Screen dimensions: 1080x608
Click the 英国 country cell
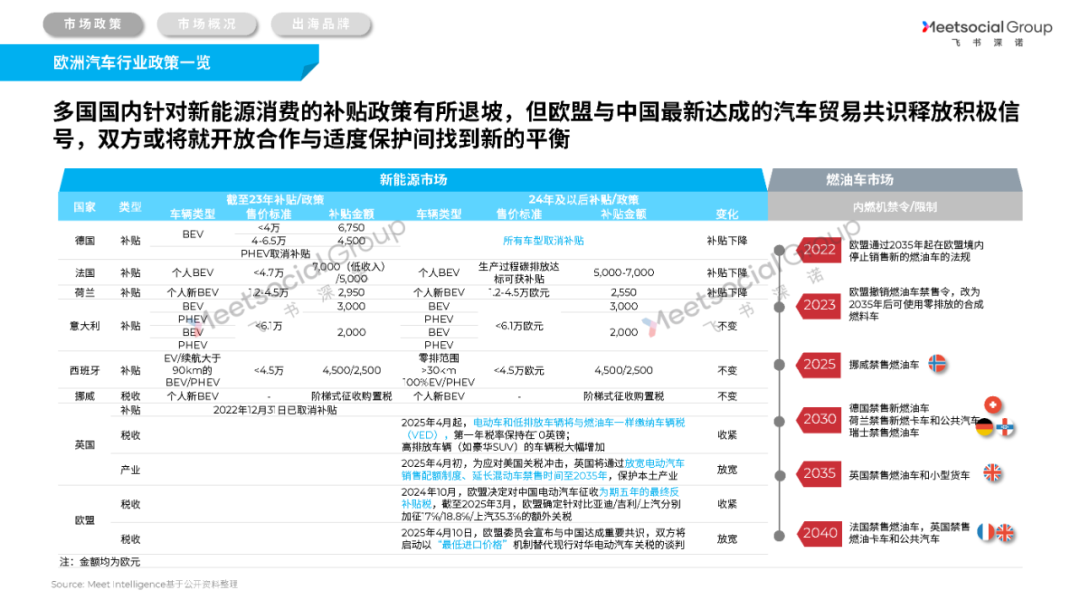(85, 445)
